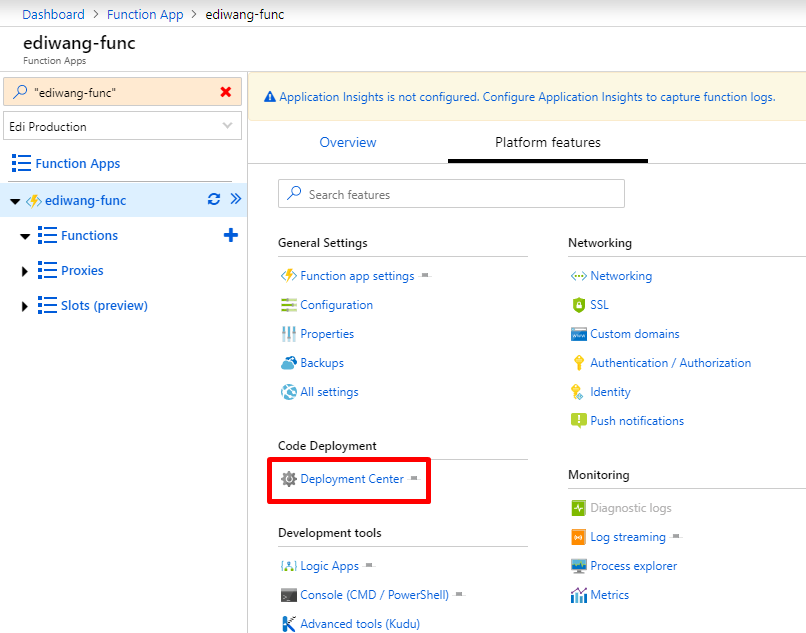This screenshot has height=633, width=806.
Task: Open SSL link
Action: pos(599,305)
